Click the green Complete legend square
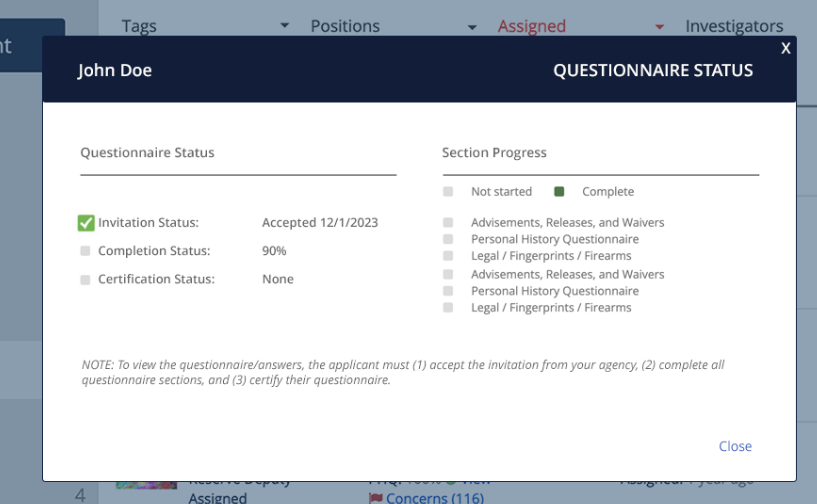The height and width of the screenshot is (504, 817). click(559, 192)
